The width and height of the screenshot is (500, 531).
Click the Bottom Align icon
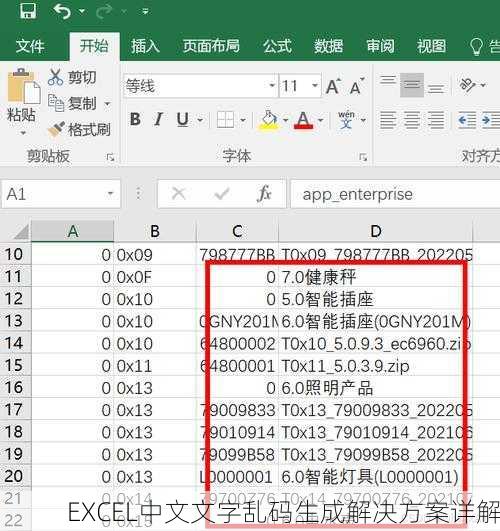coord(436,88)
